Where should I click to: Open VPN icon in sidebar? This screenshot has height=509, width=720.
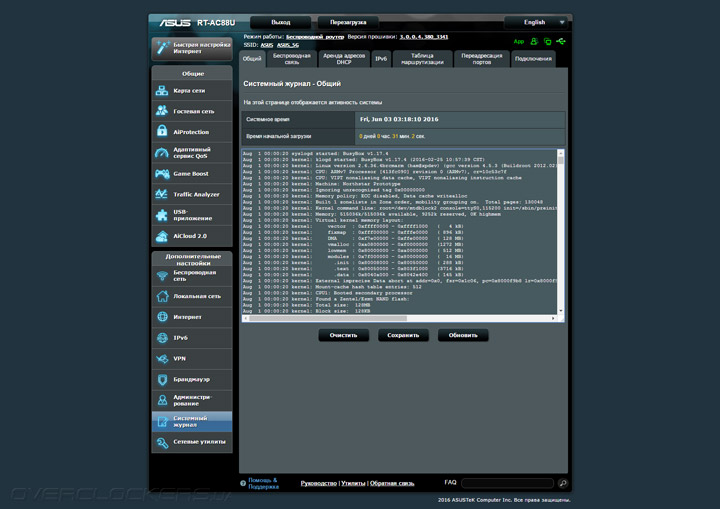coord(162,358)
